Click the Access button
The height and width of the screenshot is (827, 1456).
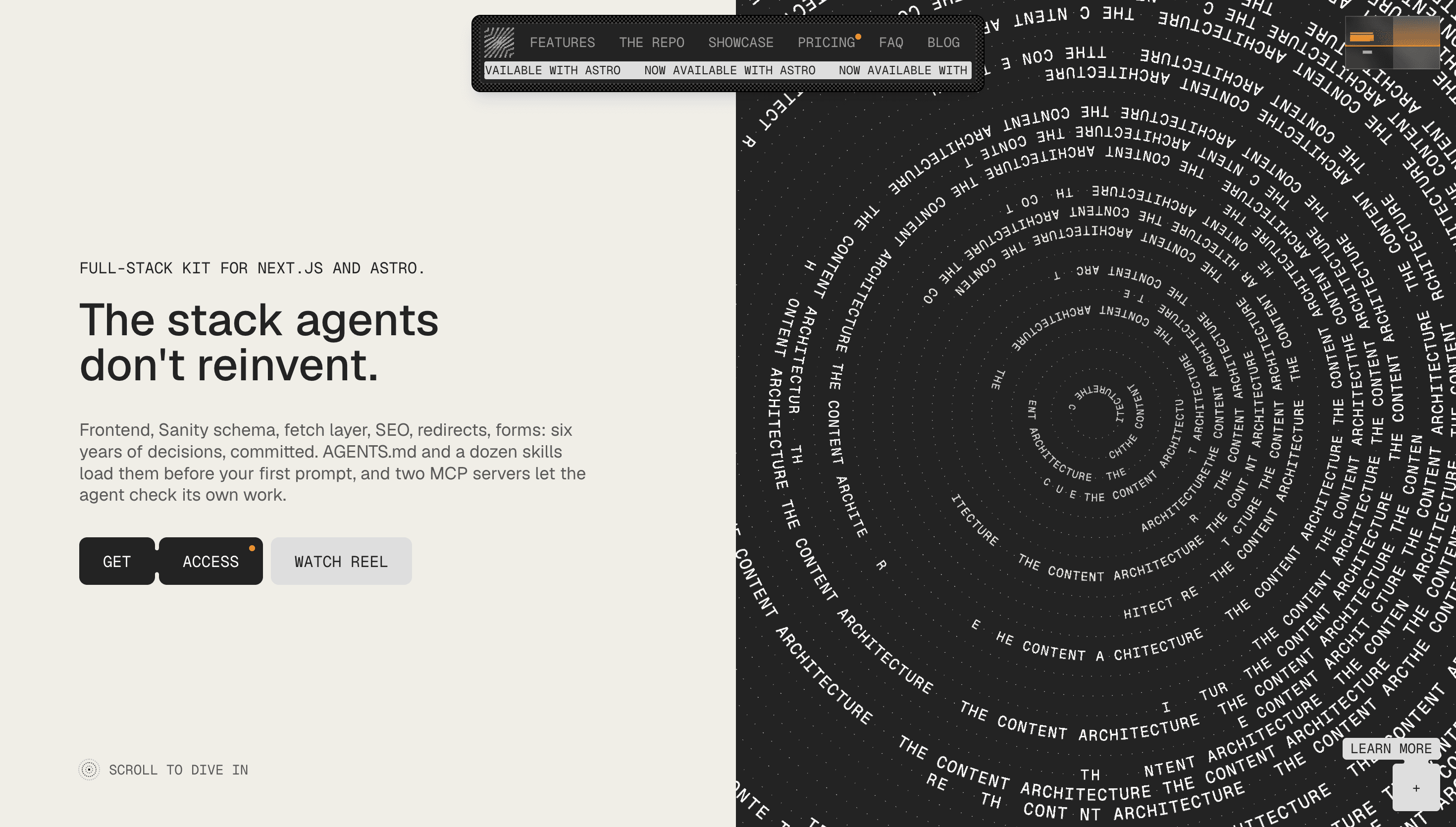(x=210, y=561)
